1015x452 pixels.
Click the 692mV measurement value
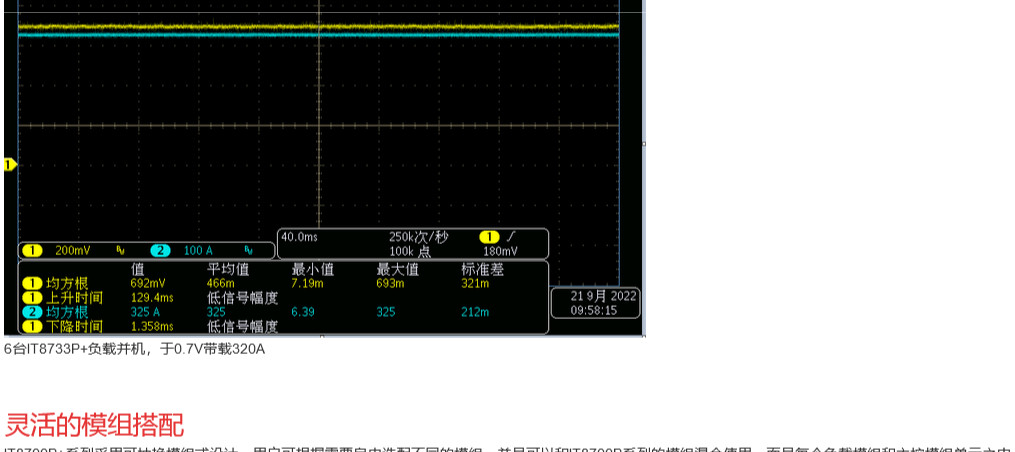click(148, 284)
